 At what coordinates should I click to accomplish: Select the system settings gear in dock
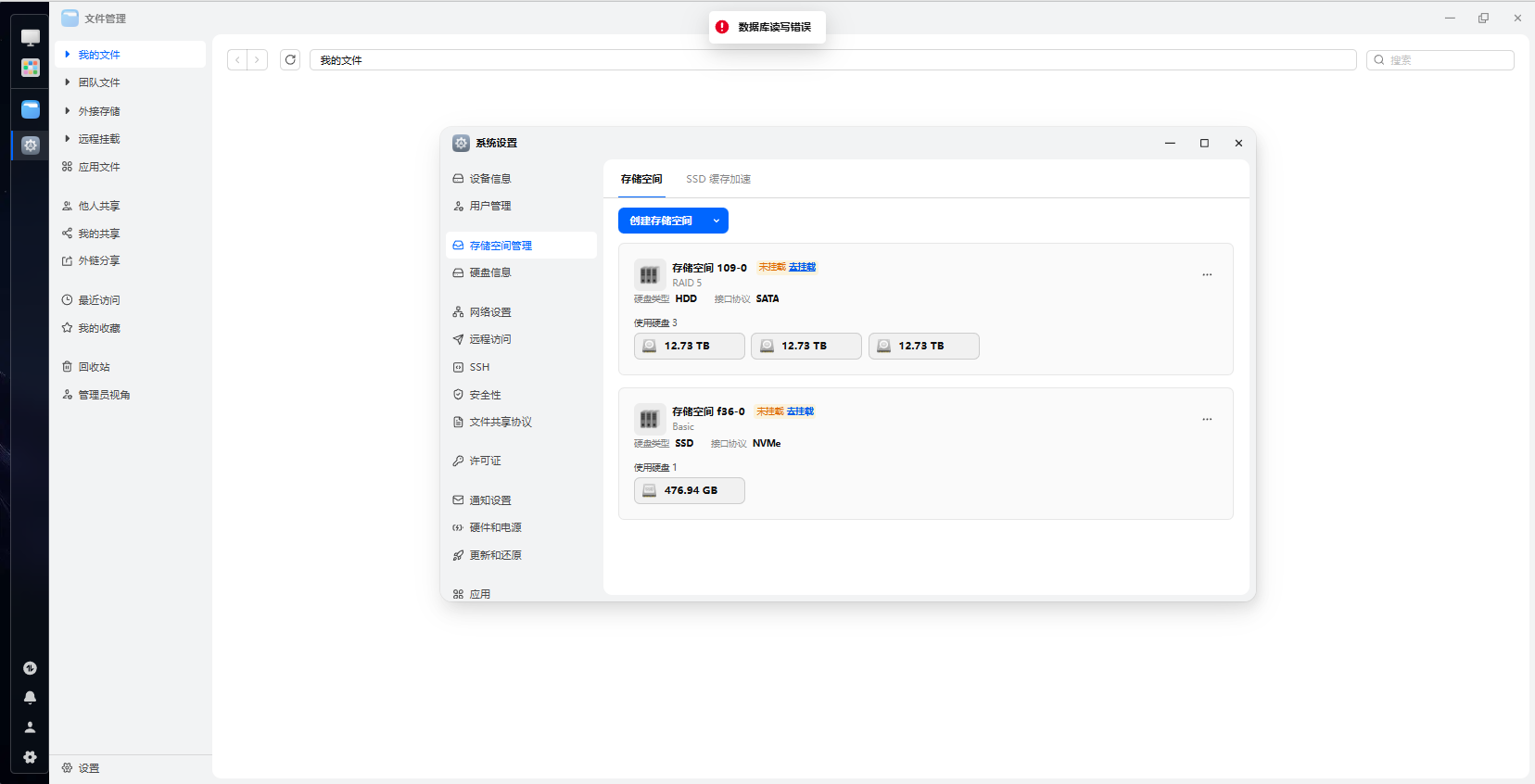pyautogui.click(x=31, y=145)
